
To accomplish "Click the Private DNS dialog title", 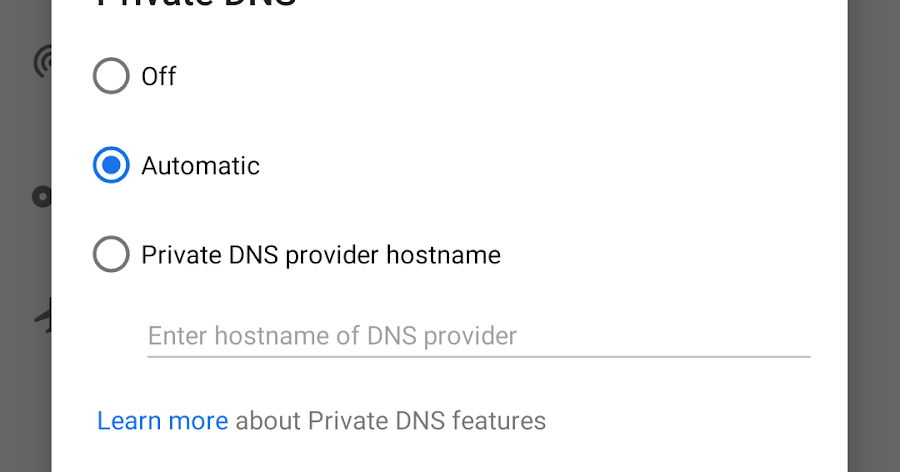I will pyautogui.click(x=196, y=3).
